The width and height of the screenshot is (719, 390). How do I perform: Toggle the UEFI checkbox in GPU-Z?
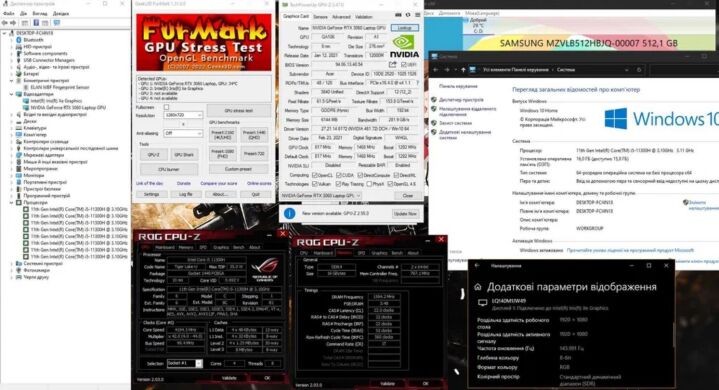404,65
